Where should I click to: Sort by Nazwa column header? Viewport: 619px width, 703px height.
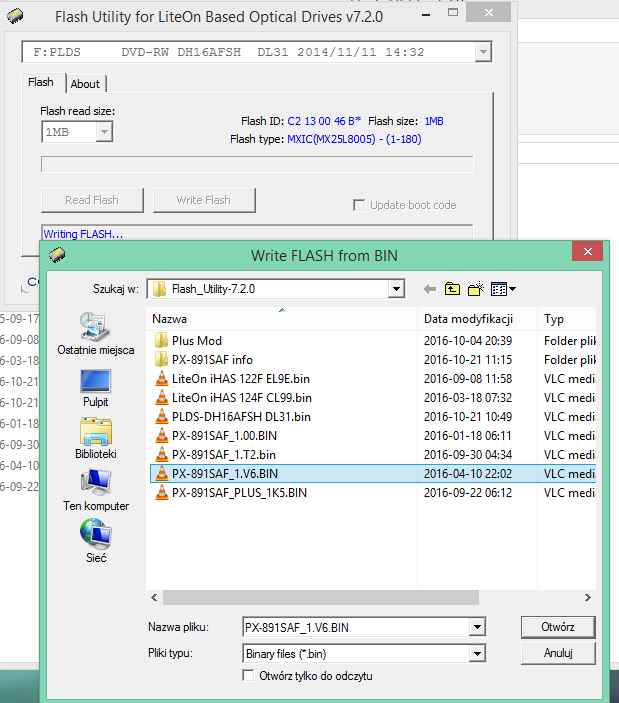[281, 319]
